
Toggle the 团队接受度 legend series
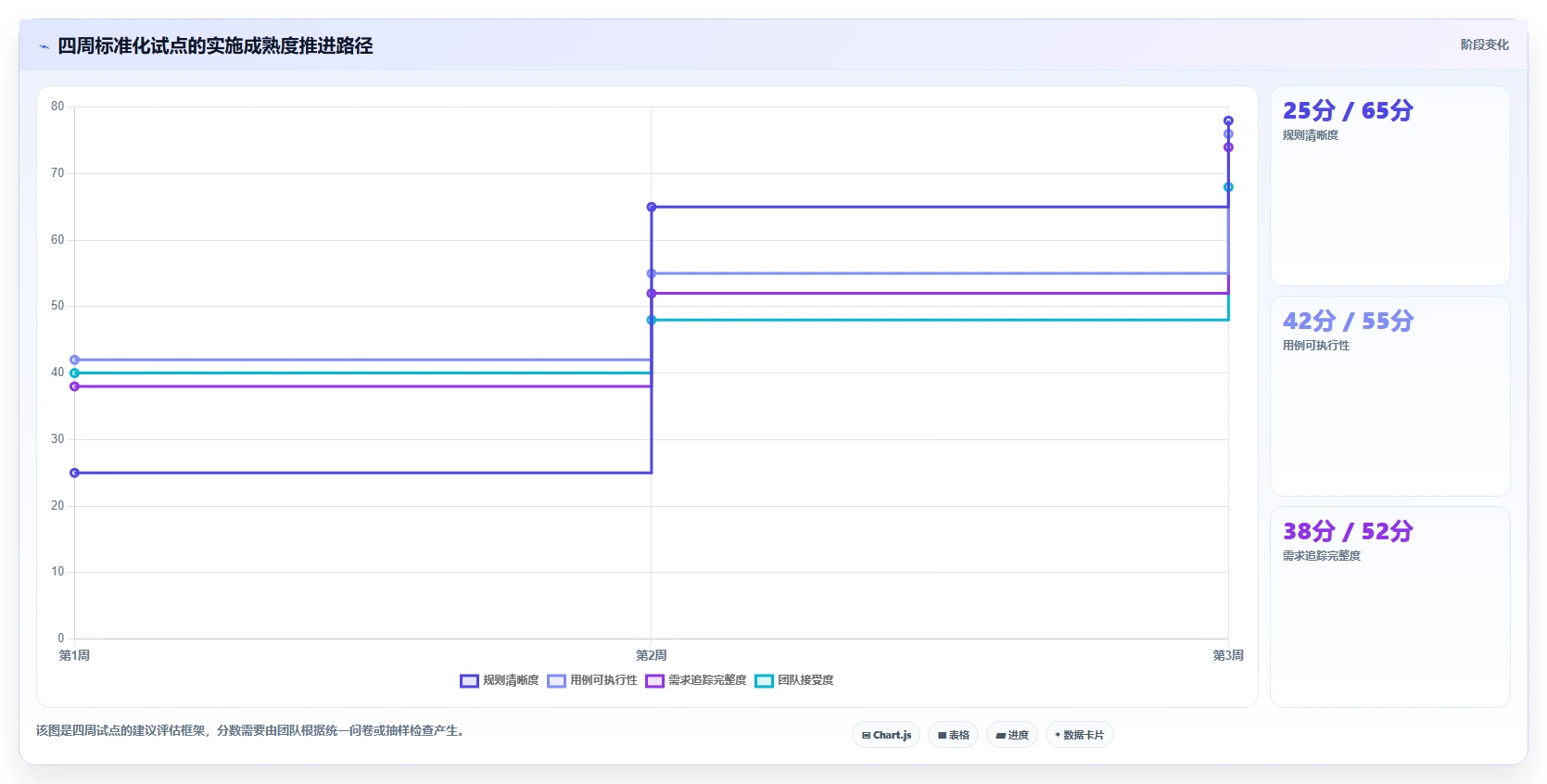coord(794,680)
